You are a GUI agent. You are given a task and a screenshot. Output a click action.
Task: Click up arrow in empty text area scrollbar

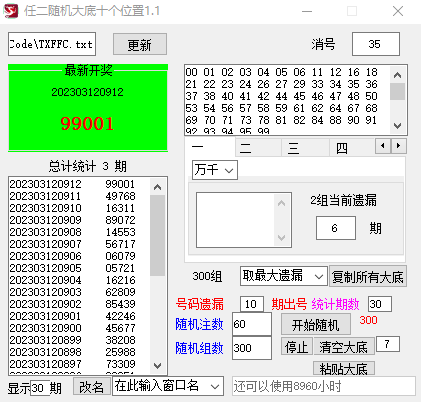tap(282, 203)
